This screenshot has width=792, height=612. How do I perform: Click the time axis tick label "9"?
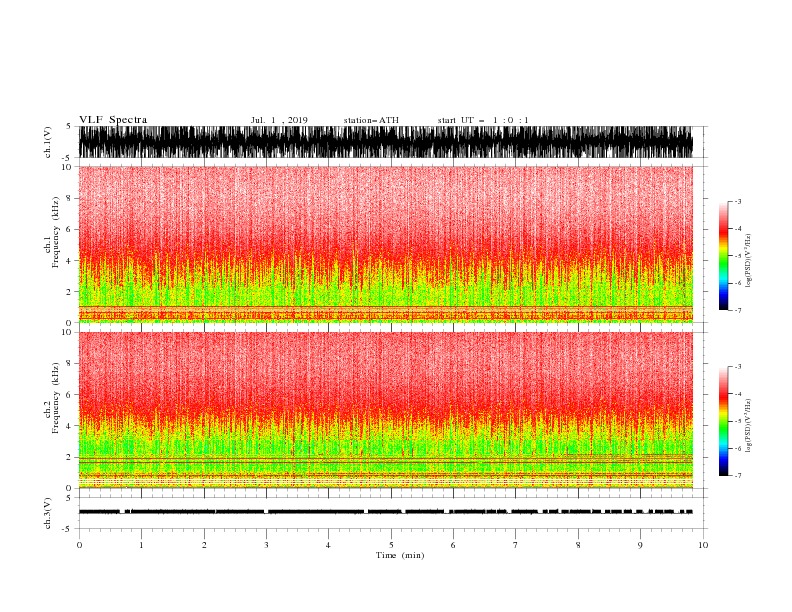click(640, 545)
